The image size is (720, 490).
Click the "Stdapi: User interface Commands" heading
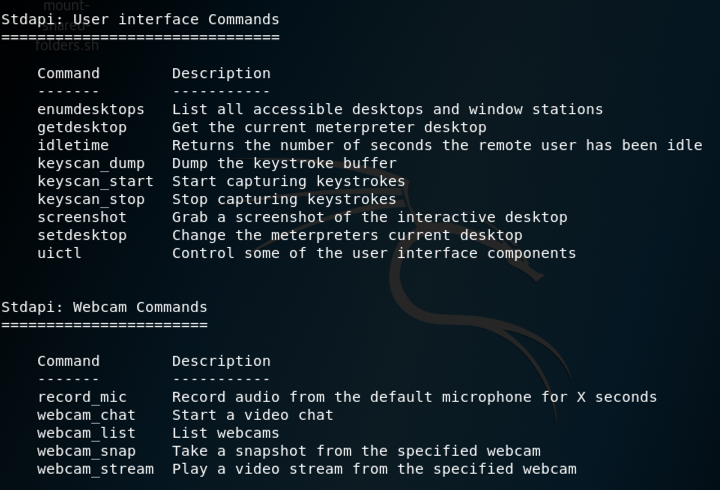click(x=140, y=19)
